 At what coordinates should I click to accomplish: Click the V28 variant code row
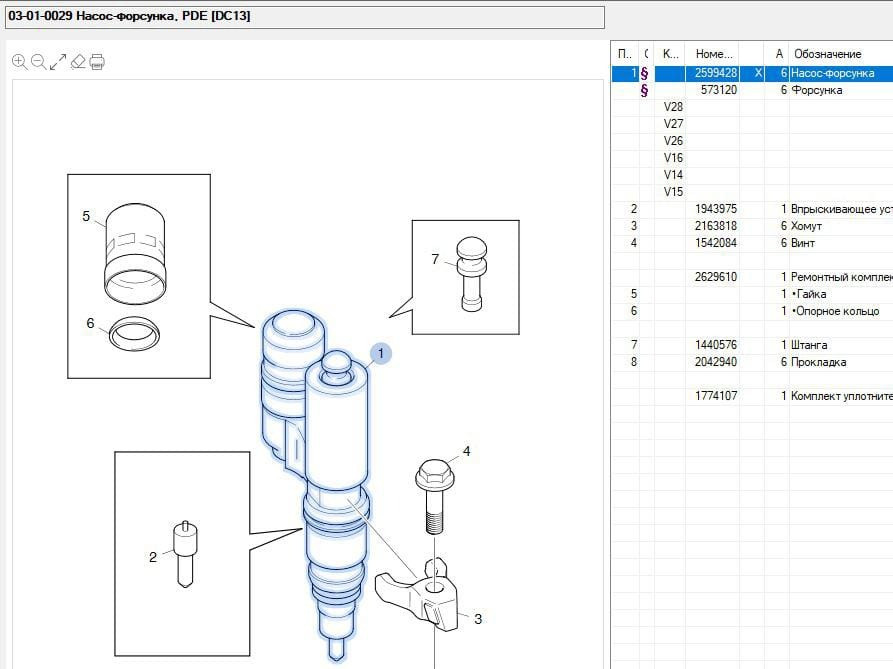click(x=673, y=107)
